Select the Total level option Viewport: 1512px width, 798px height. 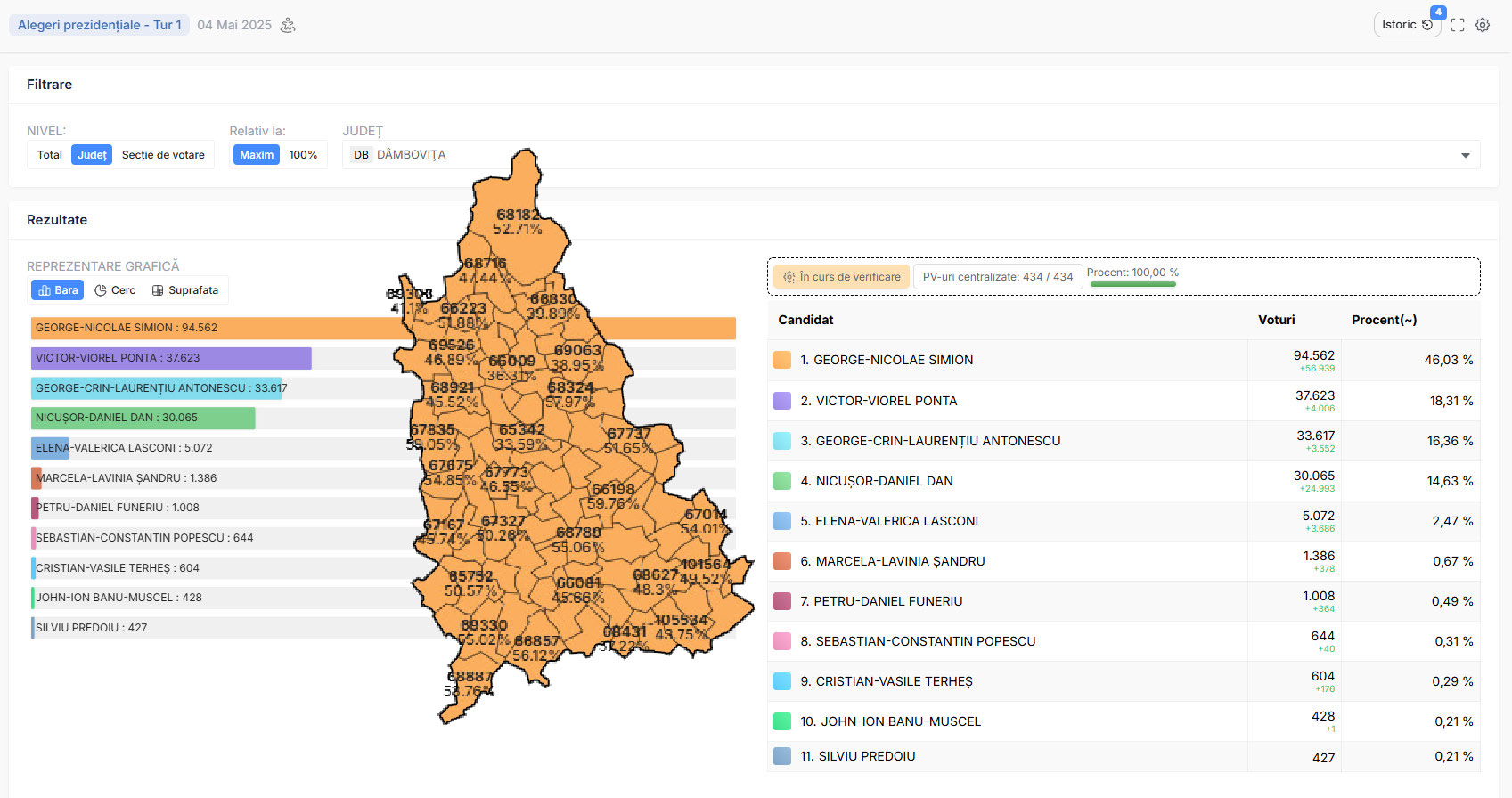point(50,155)
